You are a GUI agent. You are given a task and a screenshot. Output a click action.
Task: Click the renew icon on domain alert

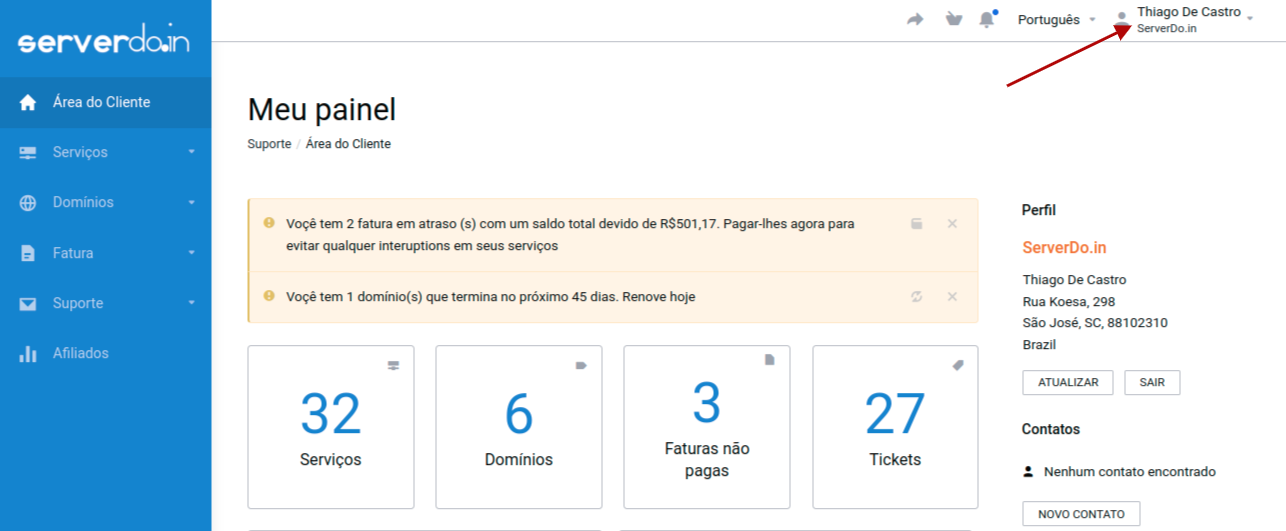[x=916, y=297]
